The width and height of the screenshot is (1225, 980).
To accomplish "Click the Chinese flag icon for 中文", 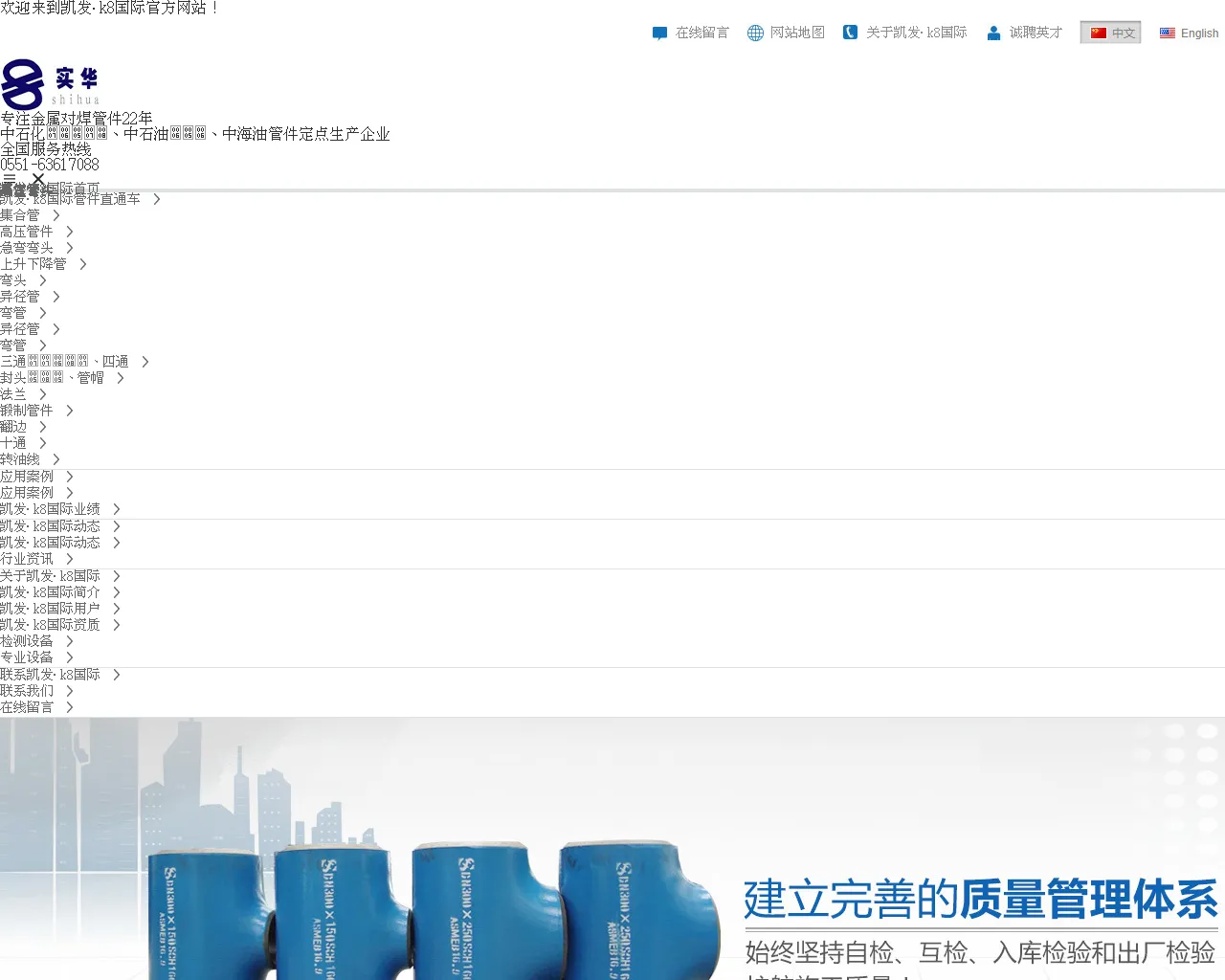I will (1098, 32).
